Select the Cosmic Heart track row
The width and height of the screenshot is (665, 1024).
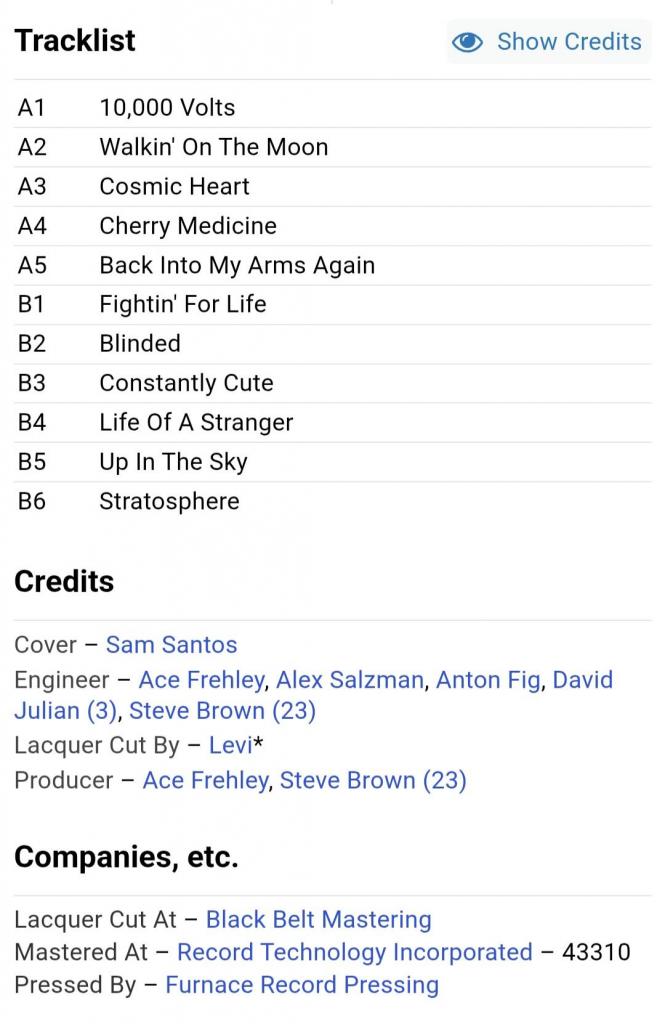(174, 187)
